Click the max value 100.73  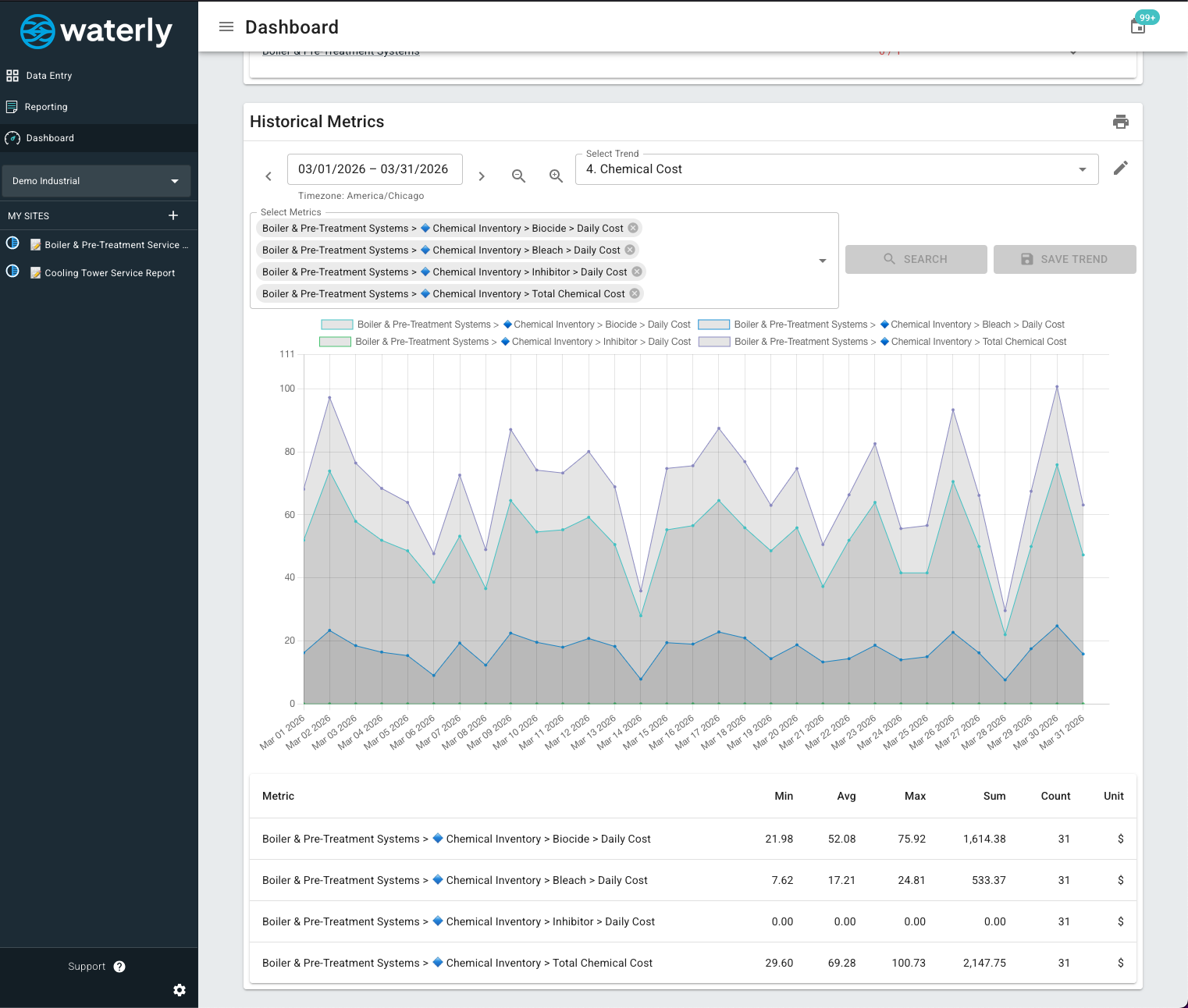tap(909, 964)
